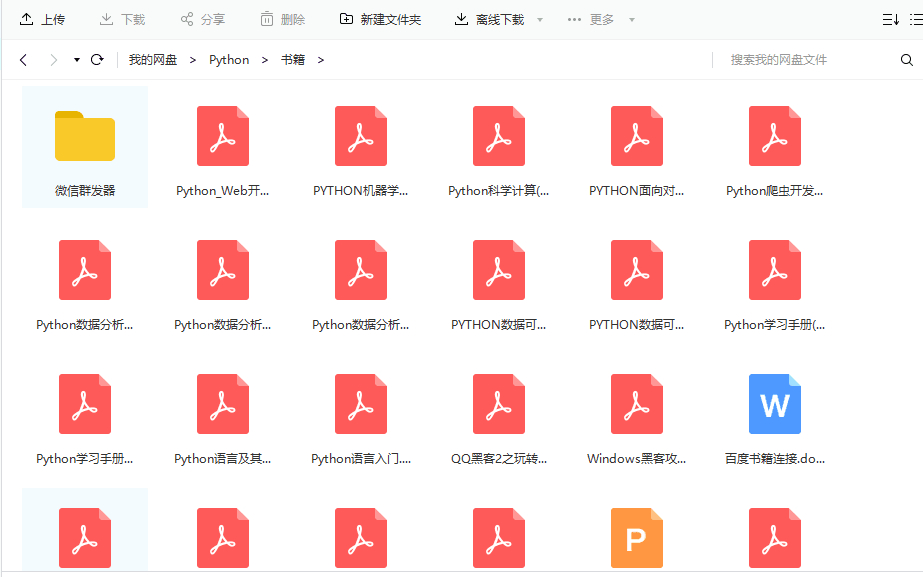Create a folder with 新建文件夹
This screenshot has width=923, height=577.
(380, 19)
